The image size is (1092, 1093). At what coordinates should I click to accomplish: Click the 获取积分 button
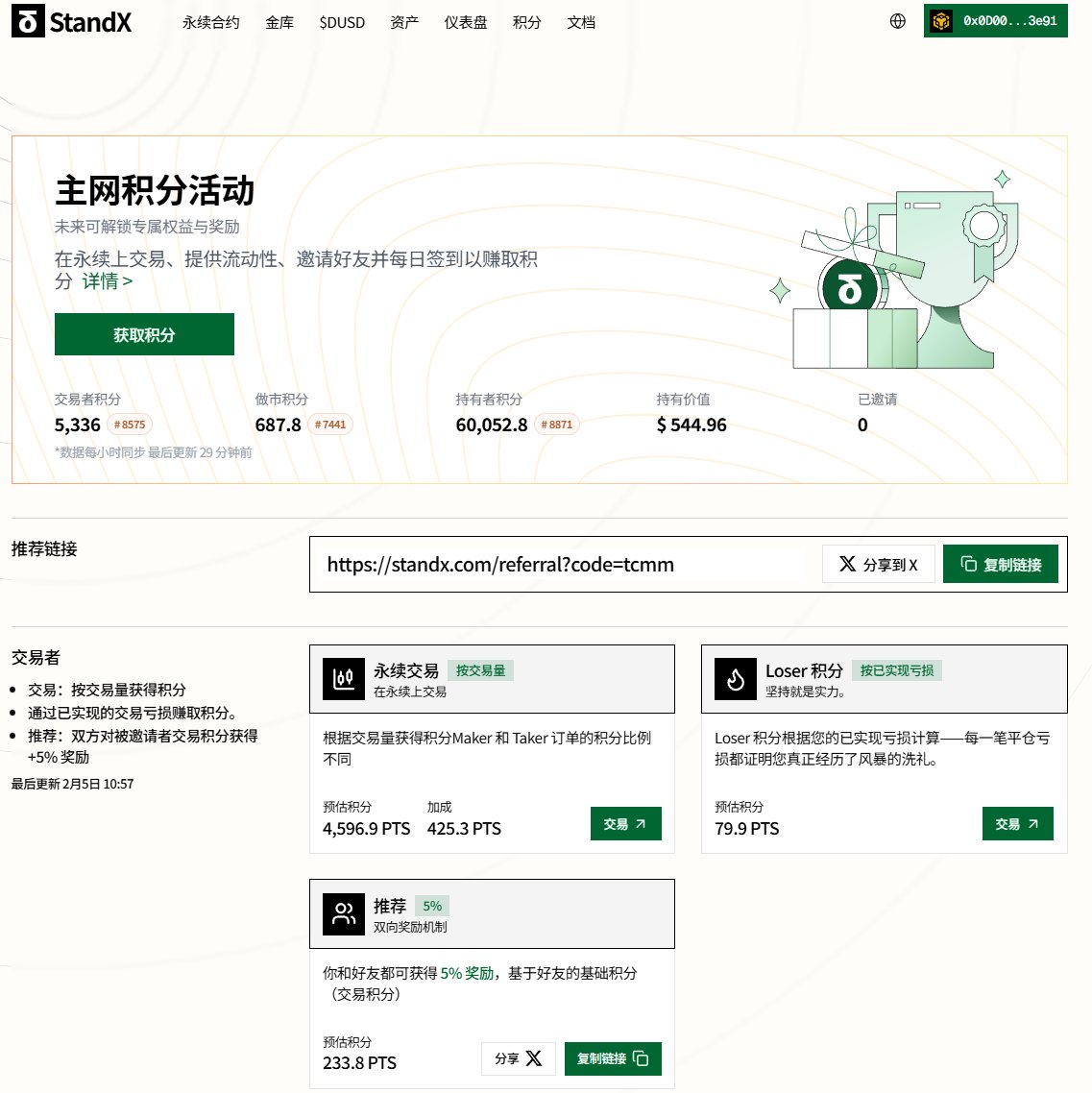[144, 334]
